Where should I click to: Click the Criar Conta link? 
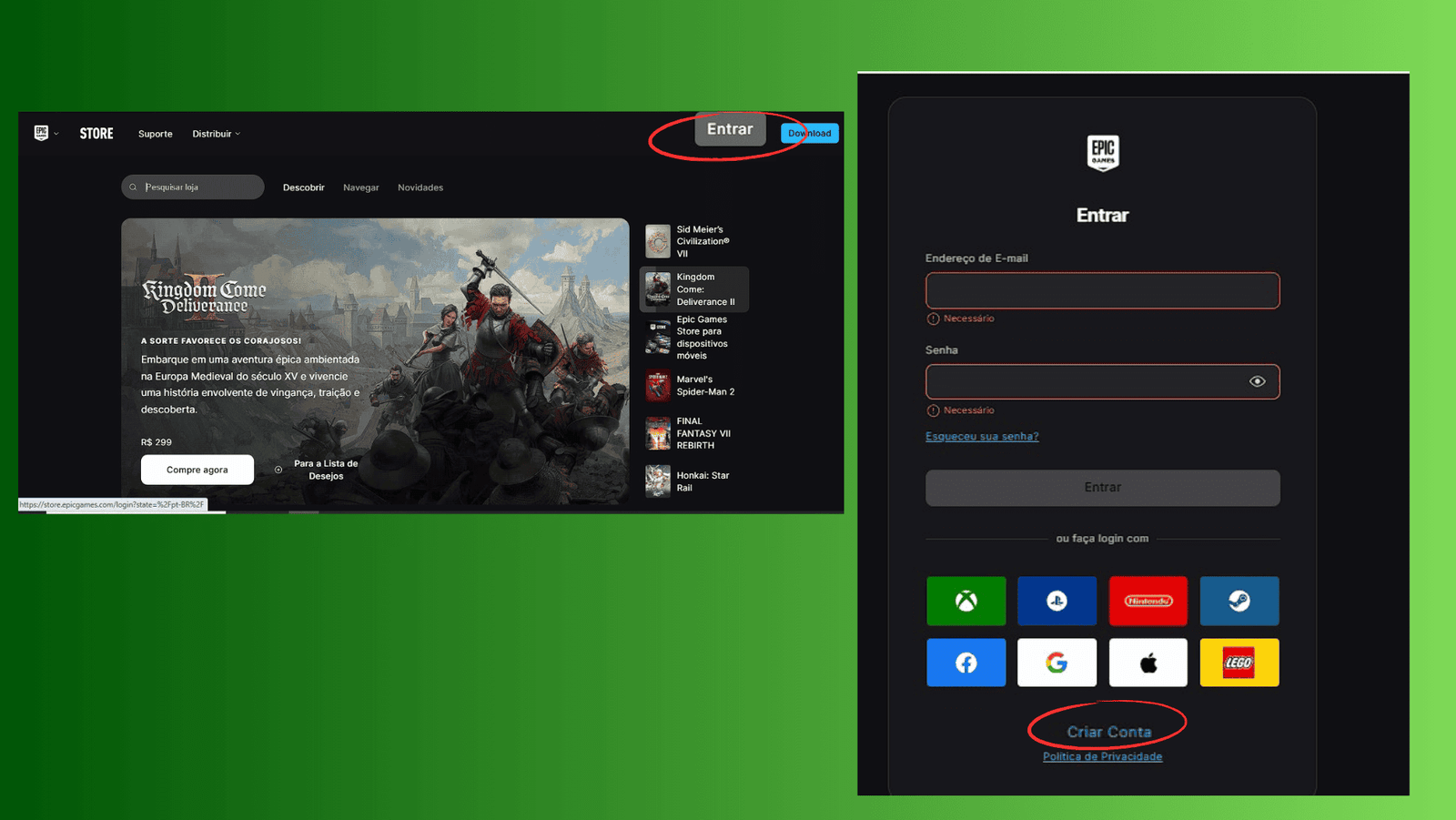click(x=1108, y=732)
